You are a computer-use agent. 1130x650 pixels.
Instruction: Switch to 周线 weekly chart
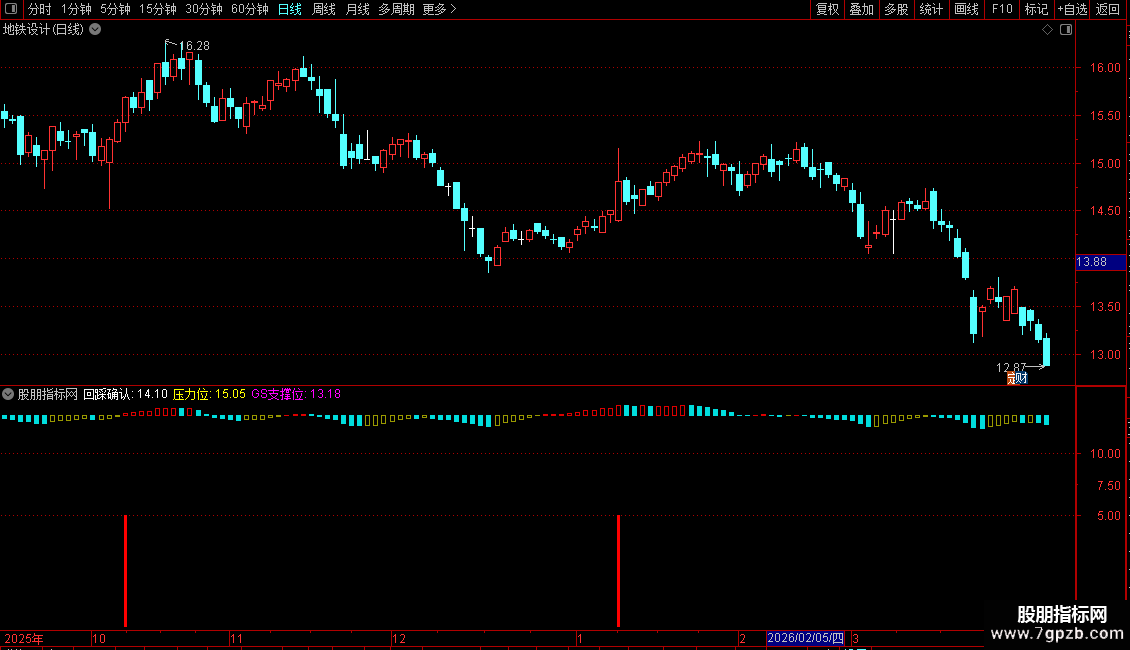pyautogui.click(x=324, y=9)
